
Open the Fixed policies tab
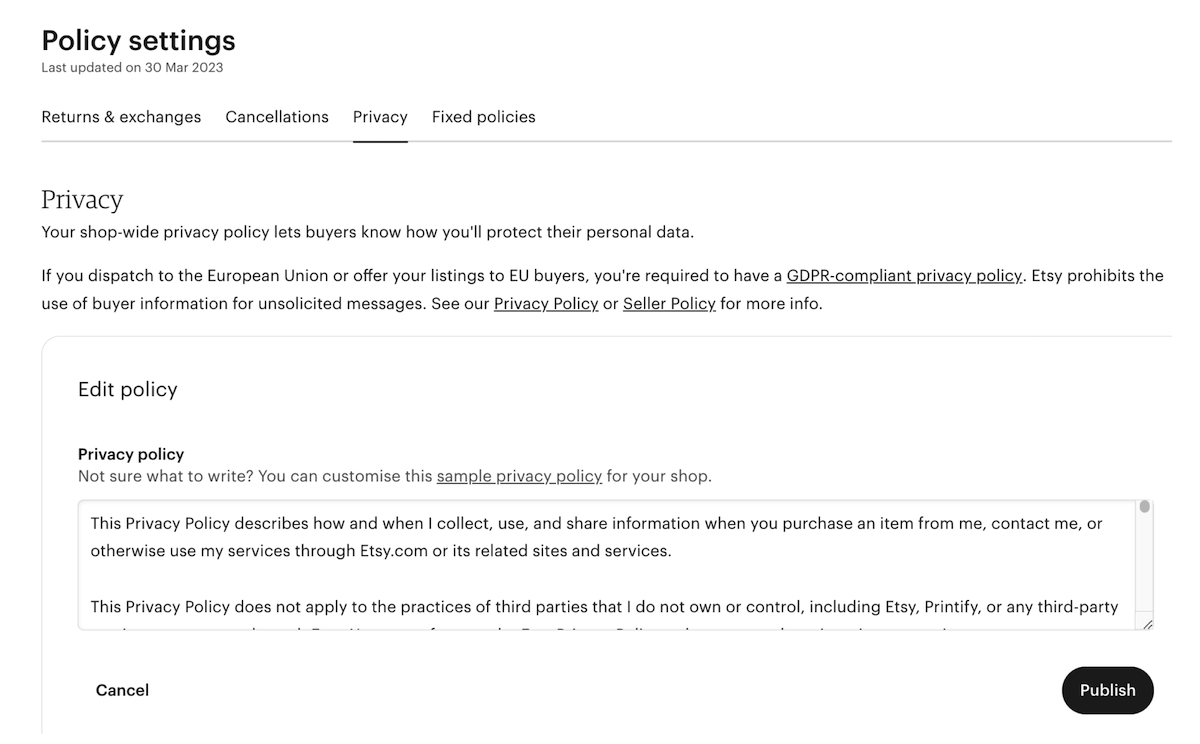(484, 117)
